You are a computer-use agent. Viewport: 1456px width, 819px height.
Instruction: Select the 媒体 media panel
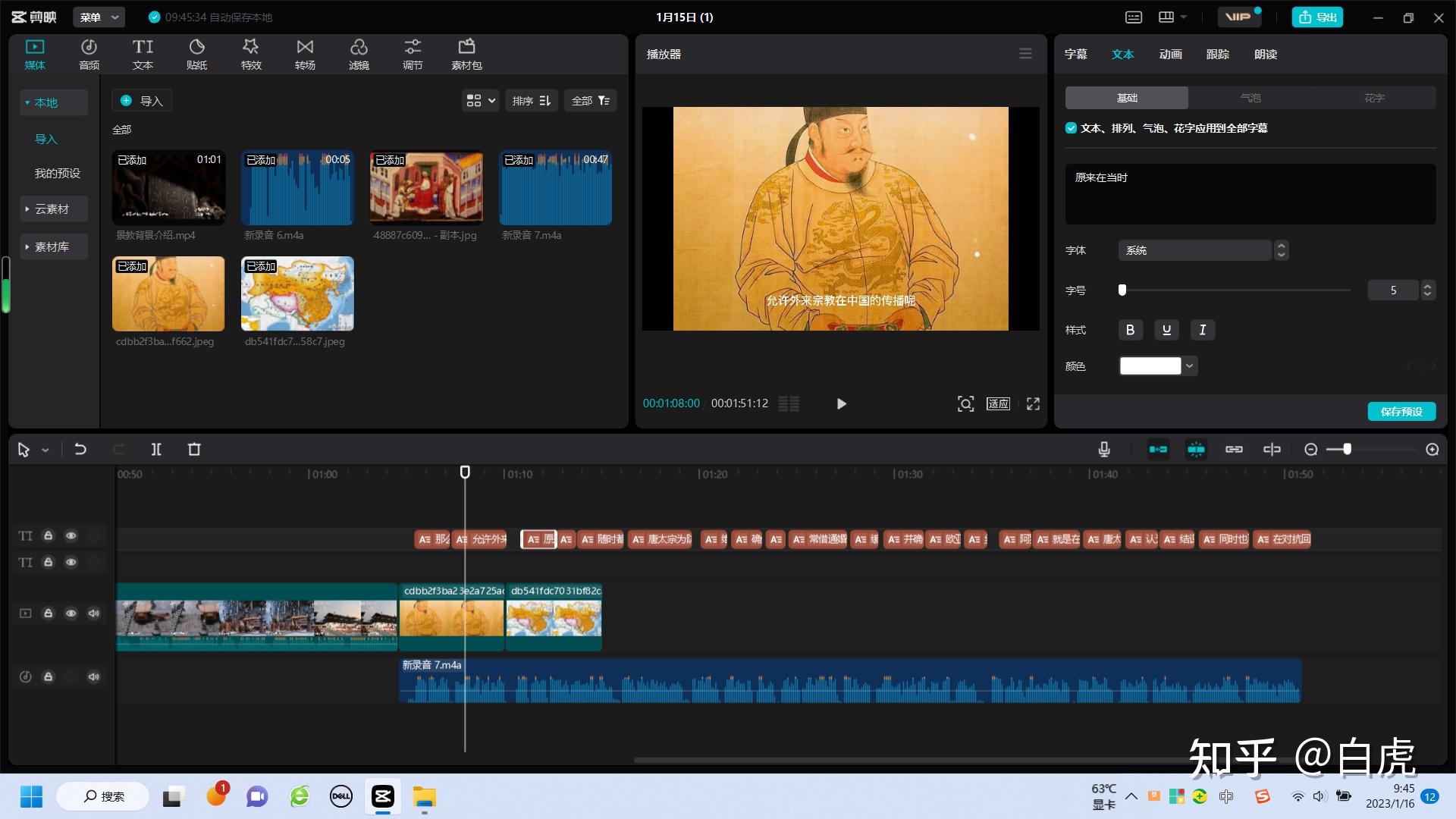(35, 55)
